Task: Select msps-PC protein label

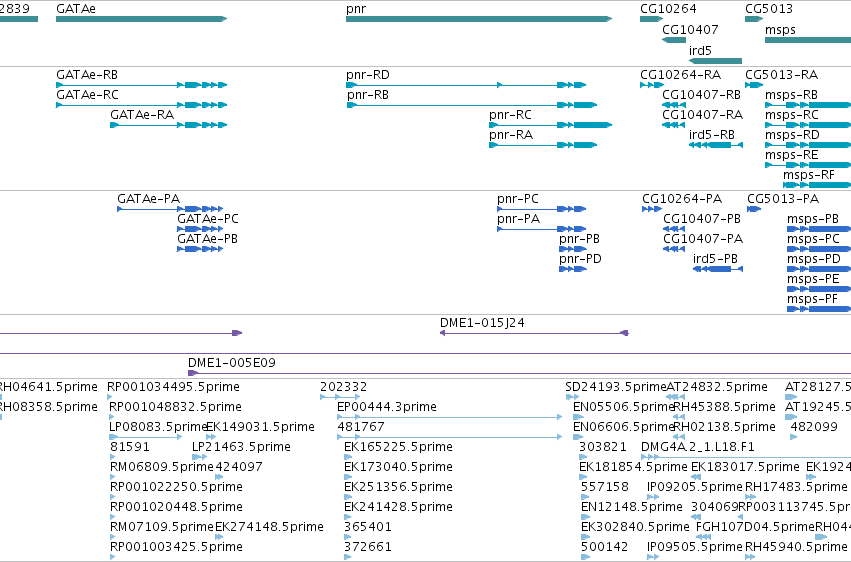Action: click(x=813, y=239)
